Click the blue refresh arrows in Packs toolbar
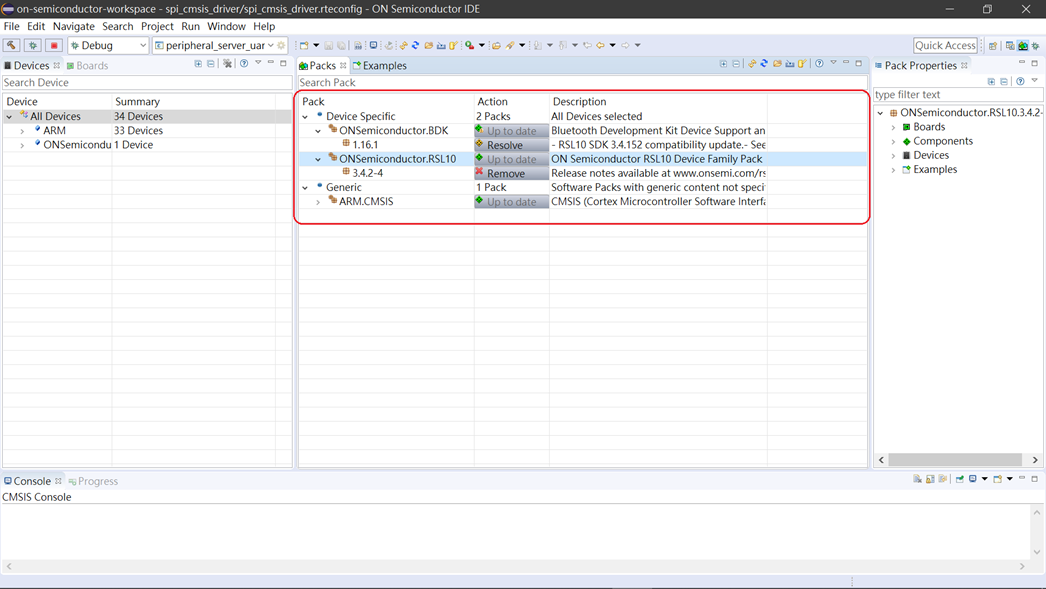Image resolution: width=1046 pixels, height=589 pixels. pos(764,64)
